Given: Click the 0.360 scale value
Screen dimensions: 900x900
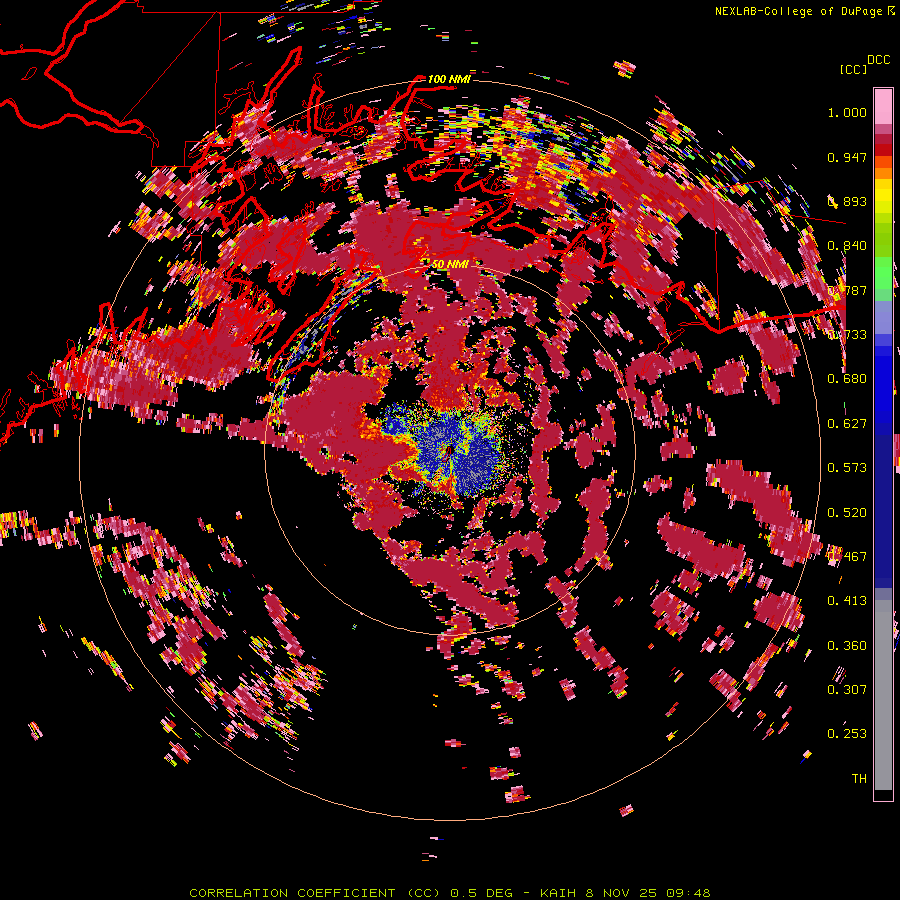Looking at the screenshot, I should (x=847, y=646).
